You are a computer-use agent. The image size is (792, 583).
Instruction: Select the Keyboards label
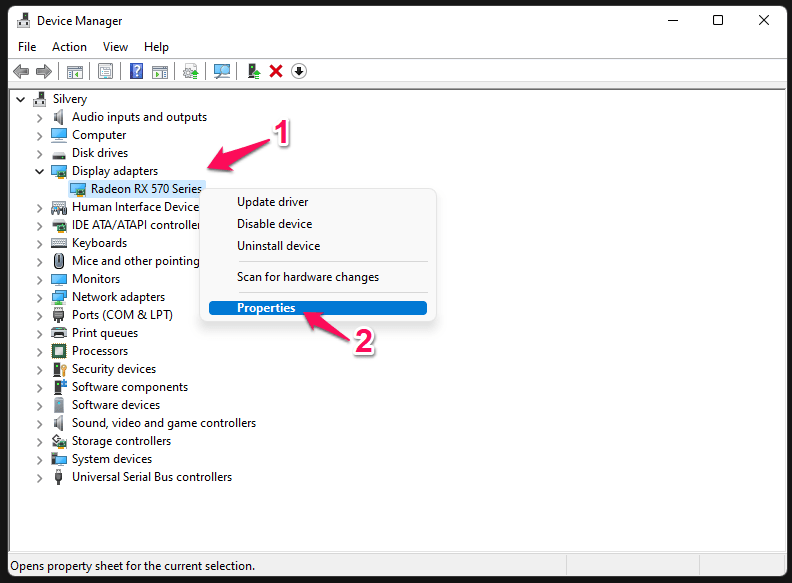[99, 243]
